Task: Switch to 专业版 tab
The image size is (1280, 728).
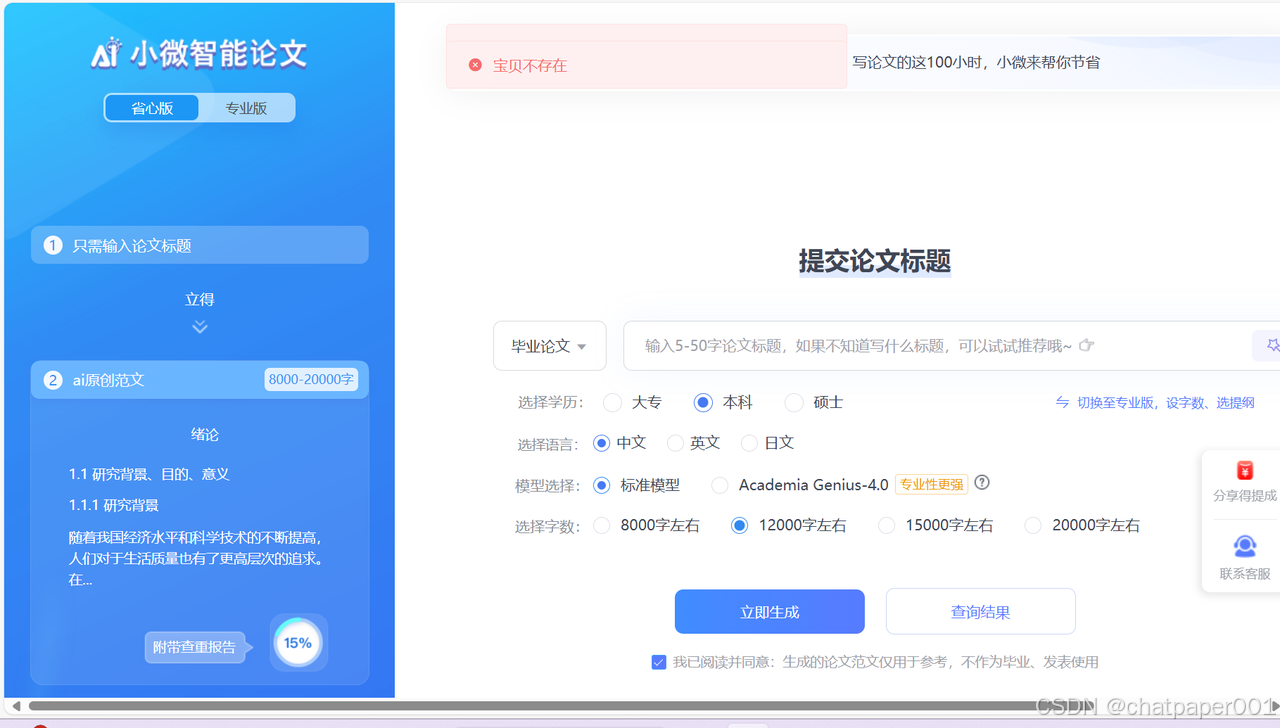Action: click(x=246, y=108)
